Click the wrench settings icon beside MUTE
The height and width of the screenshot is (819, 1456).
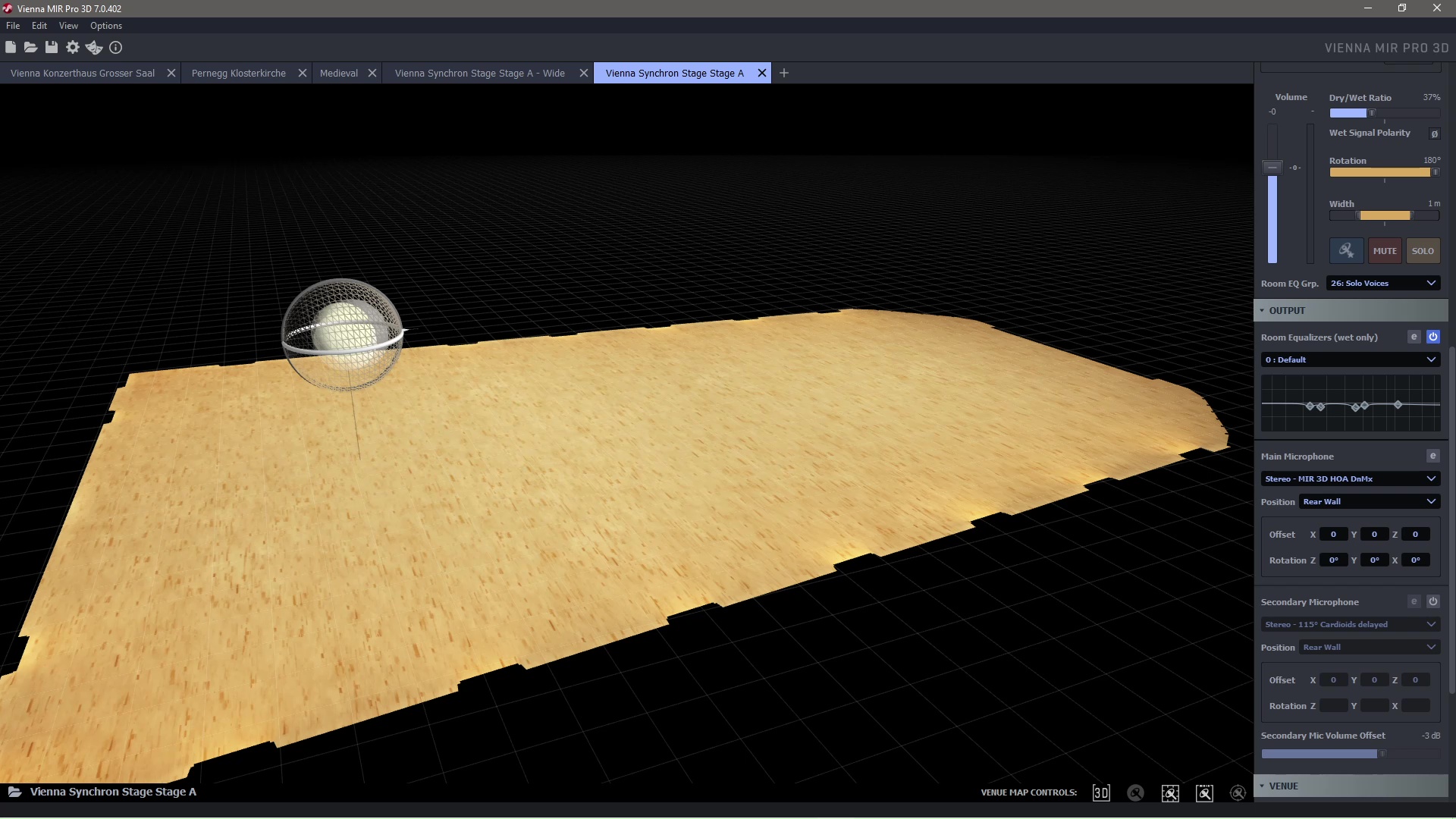point(1346,250)
